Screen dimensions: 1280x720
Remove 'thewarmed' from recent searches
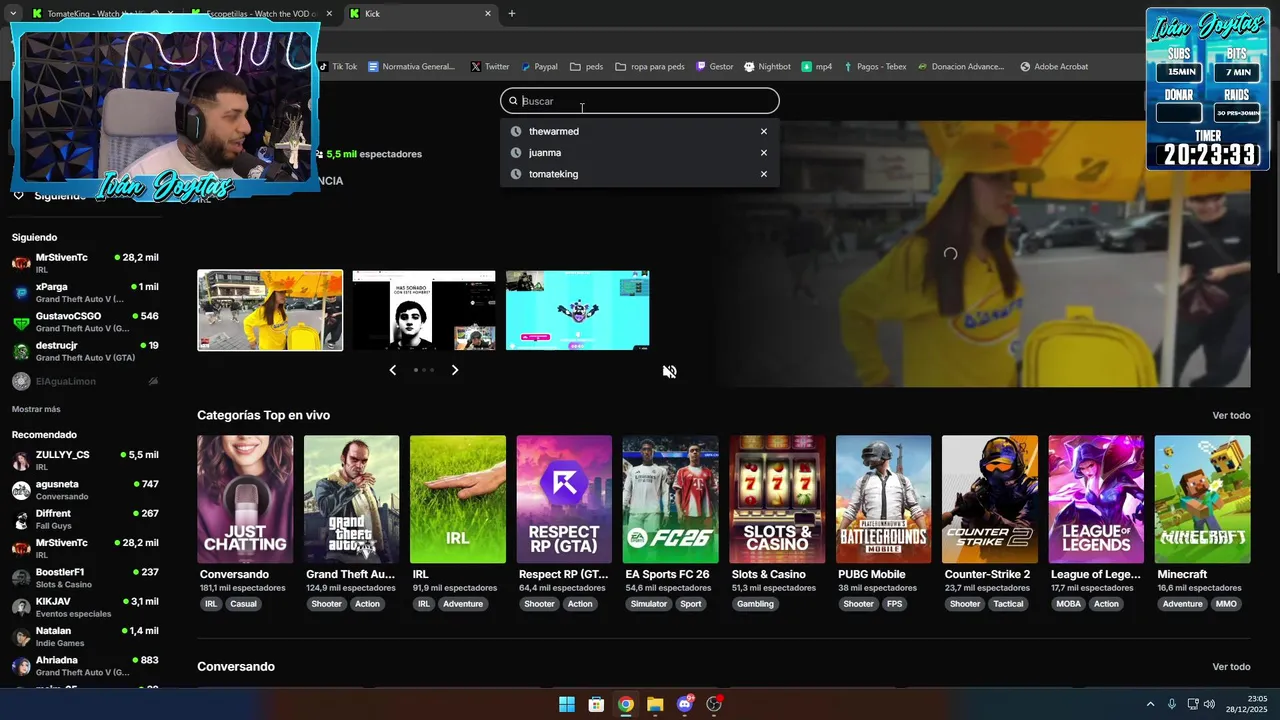(764, 131)
